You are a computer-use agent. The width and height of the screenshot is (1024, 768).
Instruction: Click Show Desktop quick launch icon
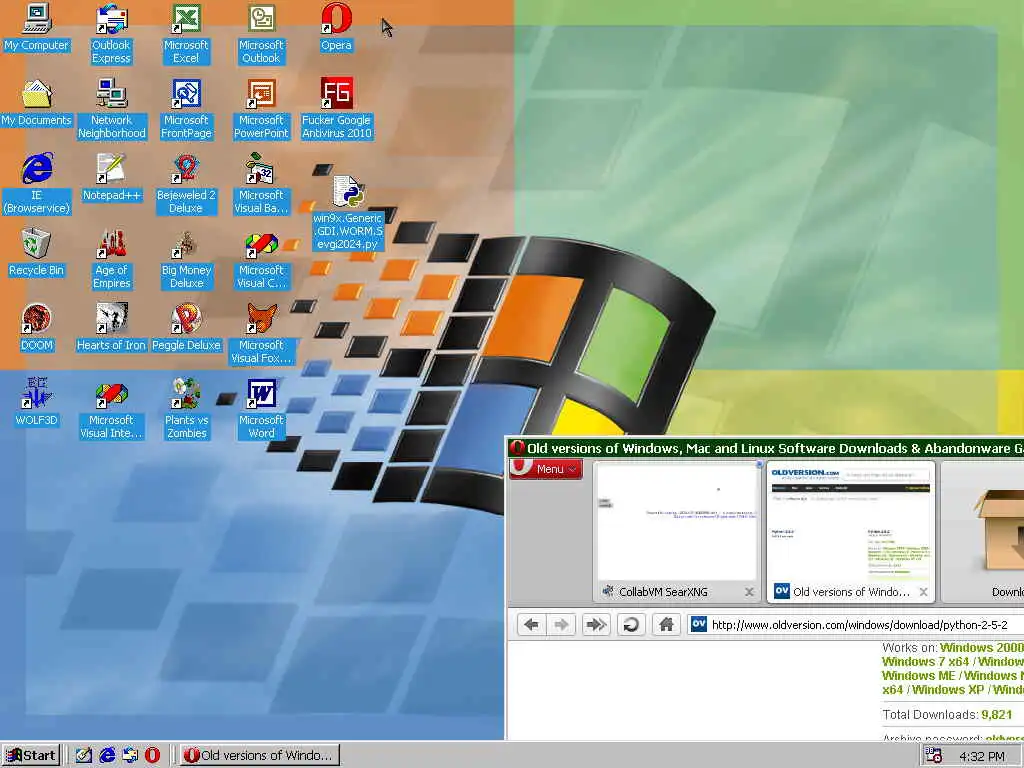84,756
